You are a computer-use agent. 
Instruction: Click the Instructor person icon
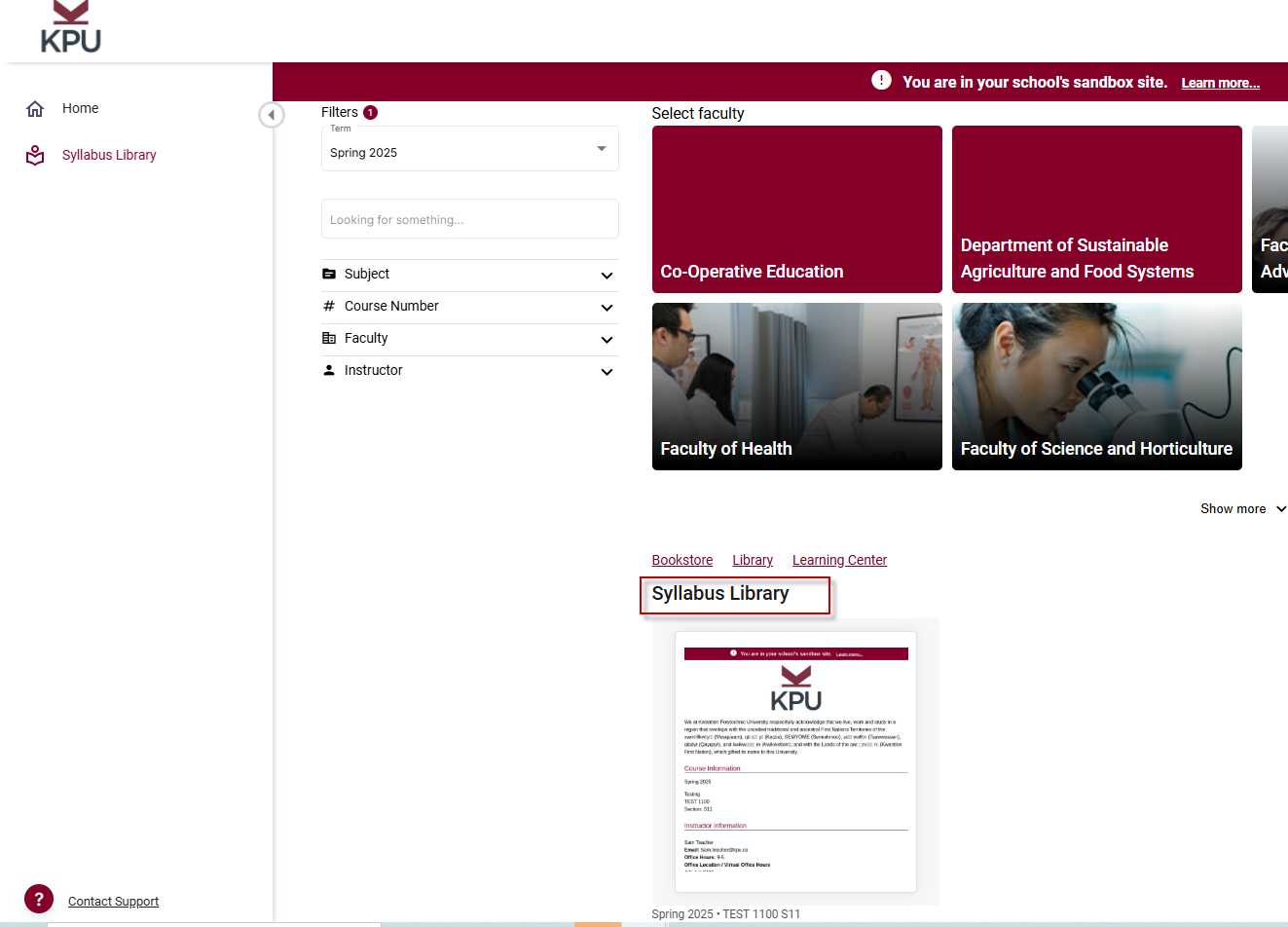click(329, 370)
